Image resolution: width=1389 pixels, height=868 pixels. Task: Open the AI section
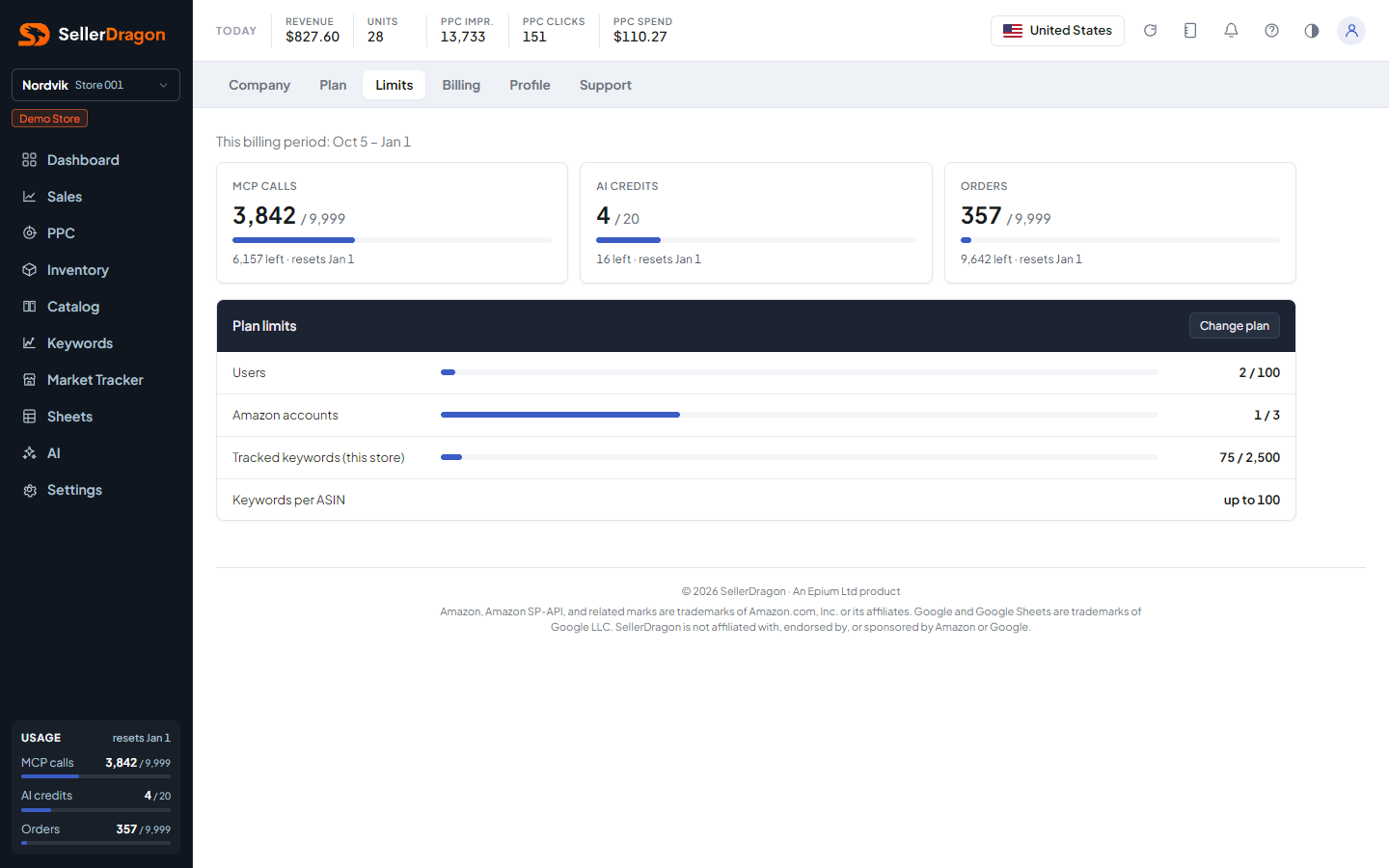pyautogui.click(x=95, y=453)
